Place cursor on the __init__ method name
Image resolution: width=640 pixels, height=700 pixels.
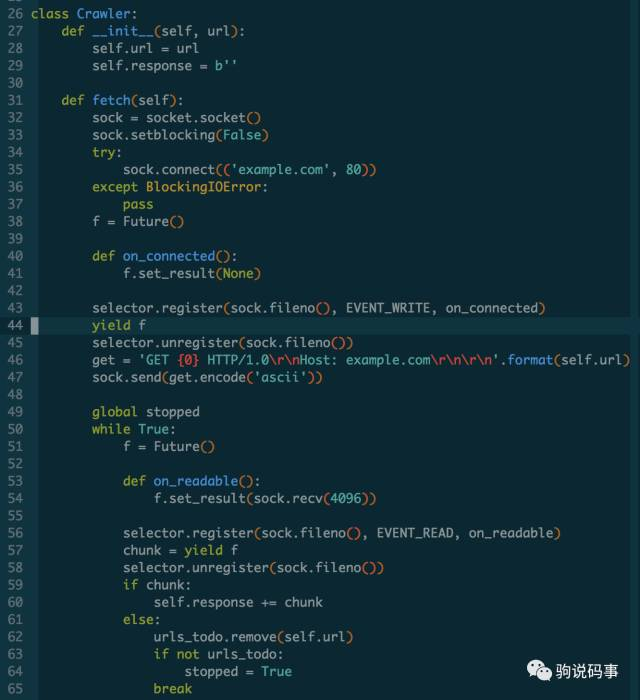123,31
